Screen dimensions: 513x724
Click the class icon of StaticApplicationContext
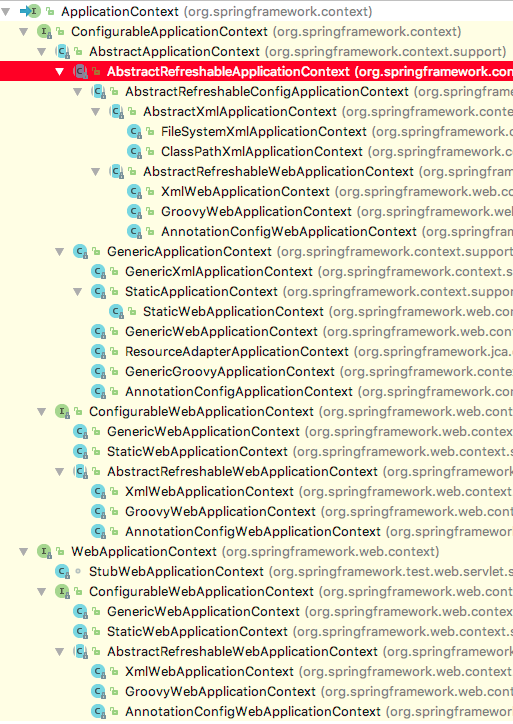pos(98,291)
